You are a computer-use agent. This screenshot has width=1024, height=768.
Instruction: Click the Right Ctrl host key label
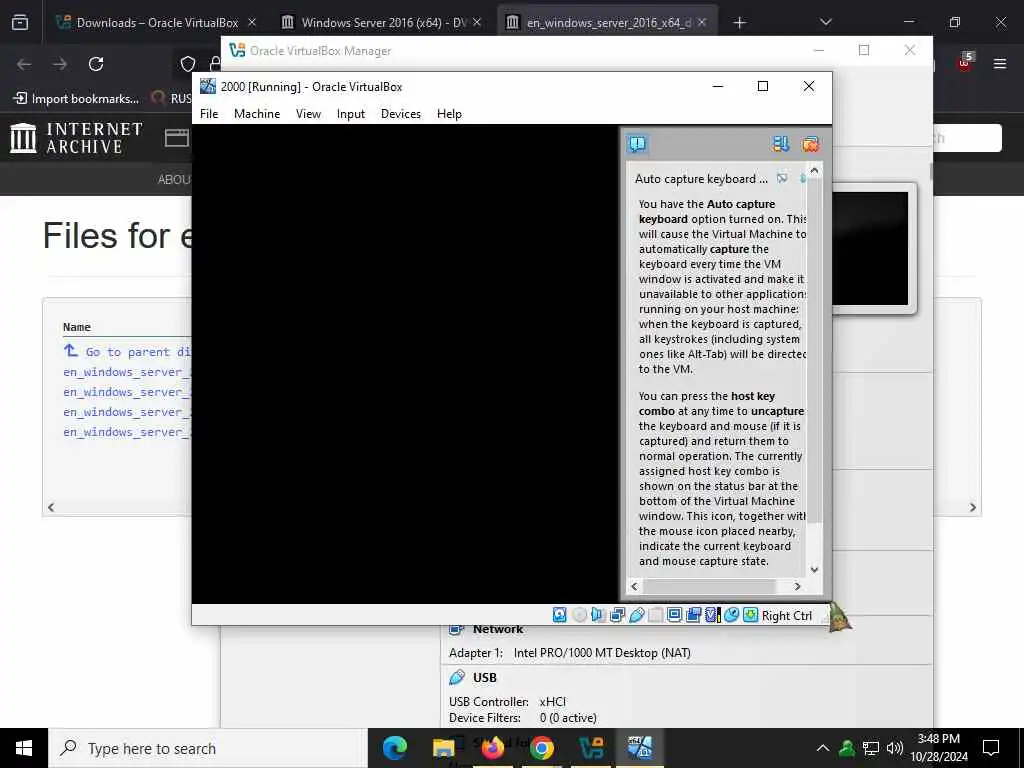786,615
